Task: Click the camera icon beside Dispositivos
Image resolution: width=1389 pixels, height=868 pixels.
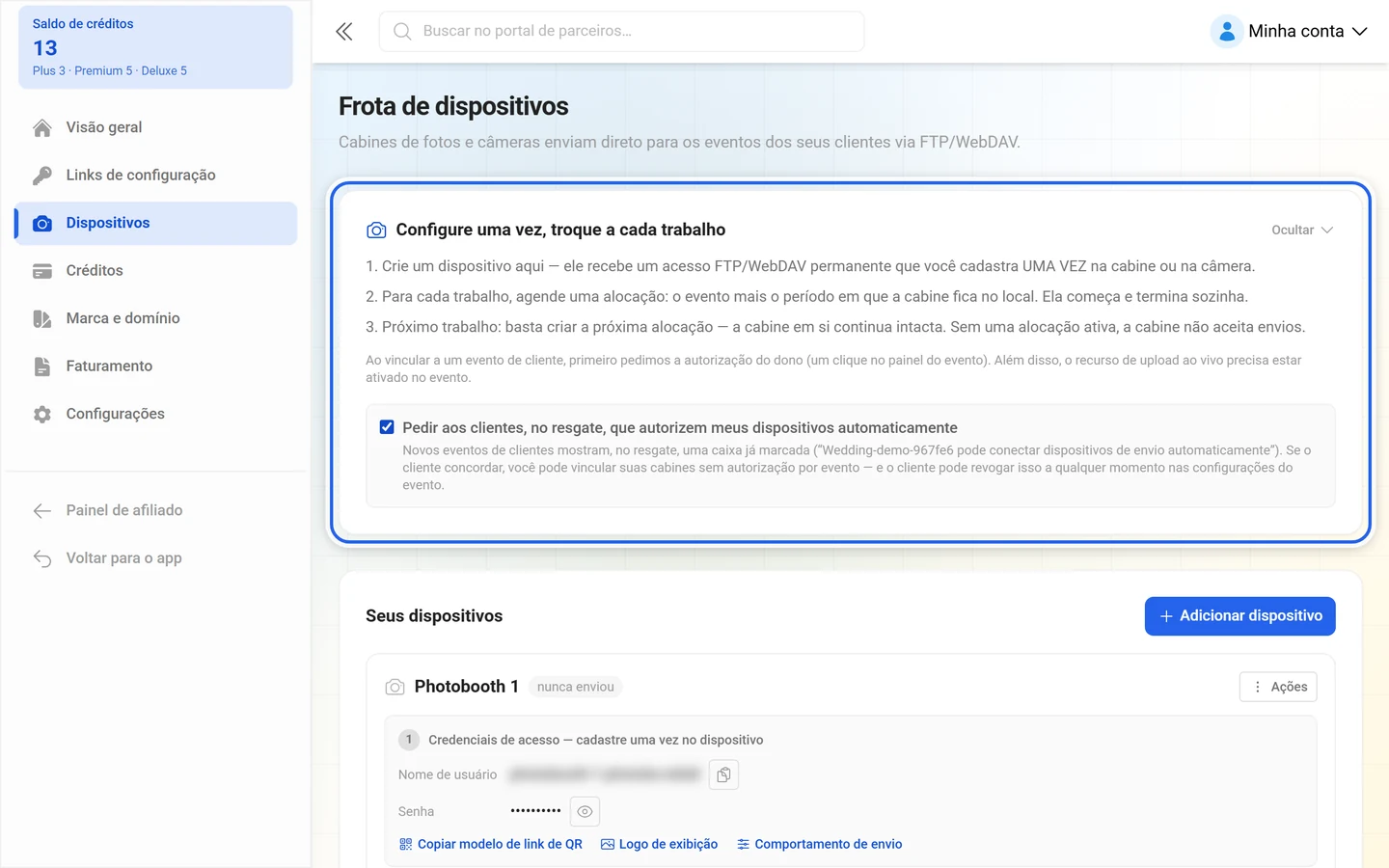Action: click(42, 223)
